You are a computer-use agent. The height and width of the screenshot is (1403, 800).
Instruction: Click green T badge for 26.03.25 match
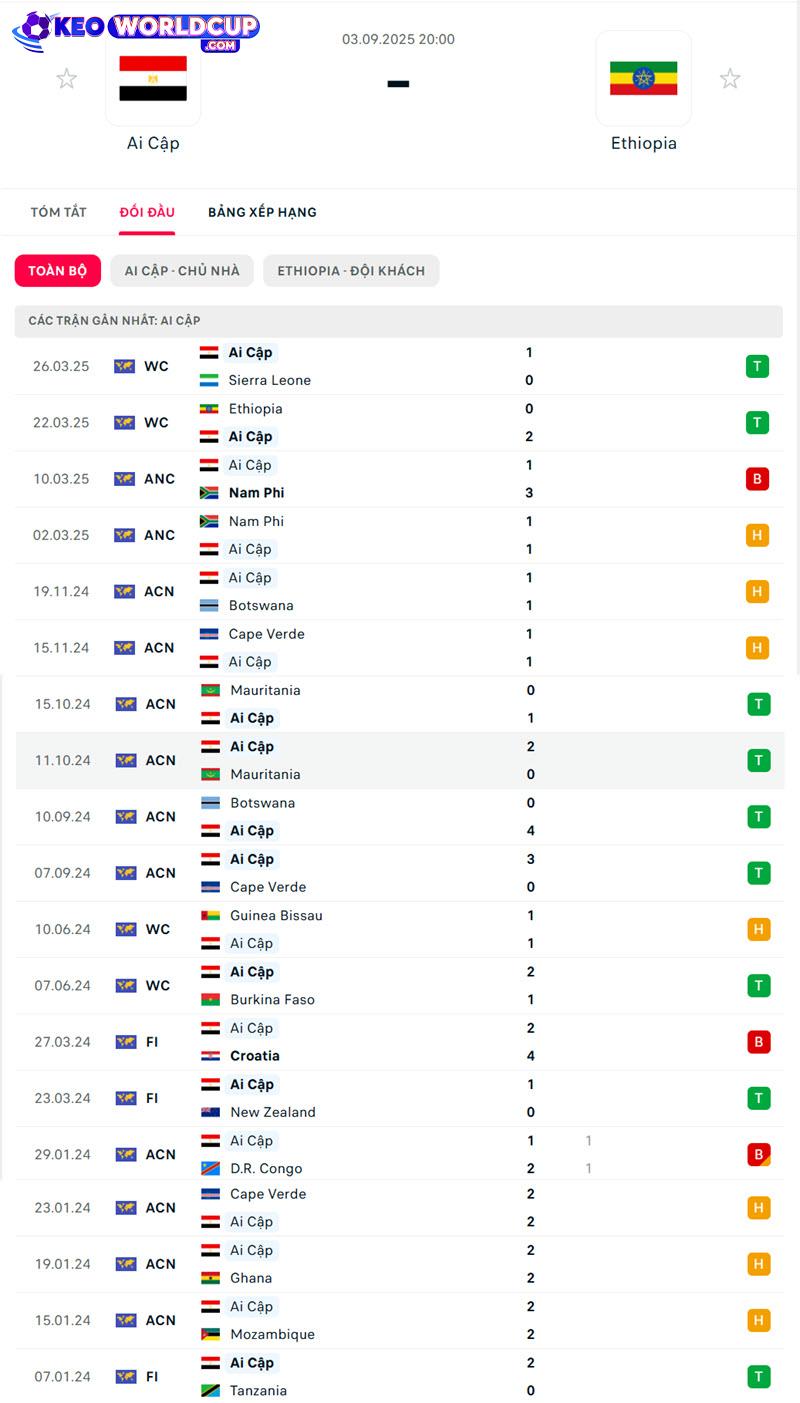point(757,366)
